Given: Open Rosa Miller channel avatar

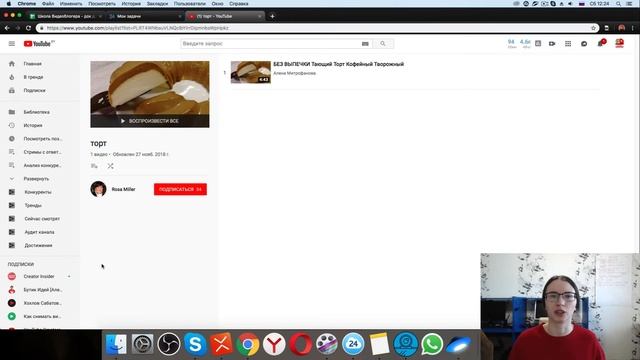Looking at the screenshot, I should (x=98, y=189).
